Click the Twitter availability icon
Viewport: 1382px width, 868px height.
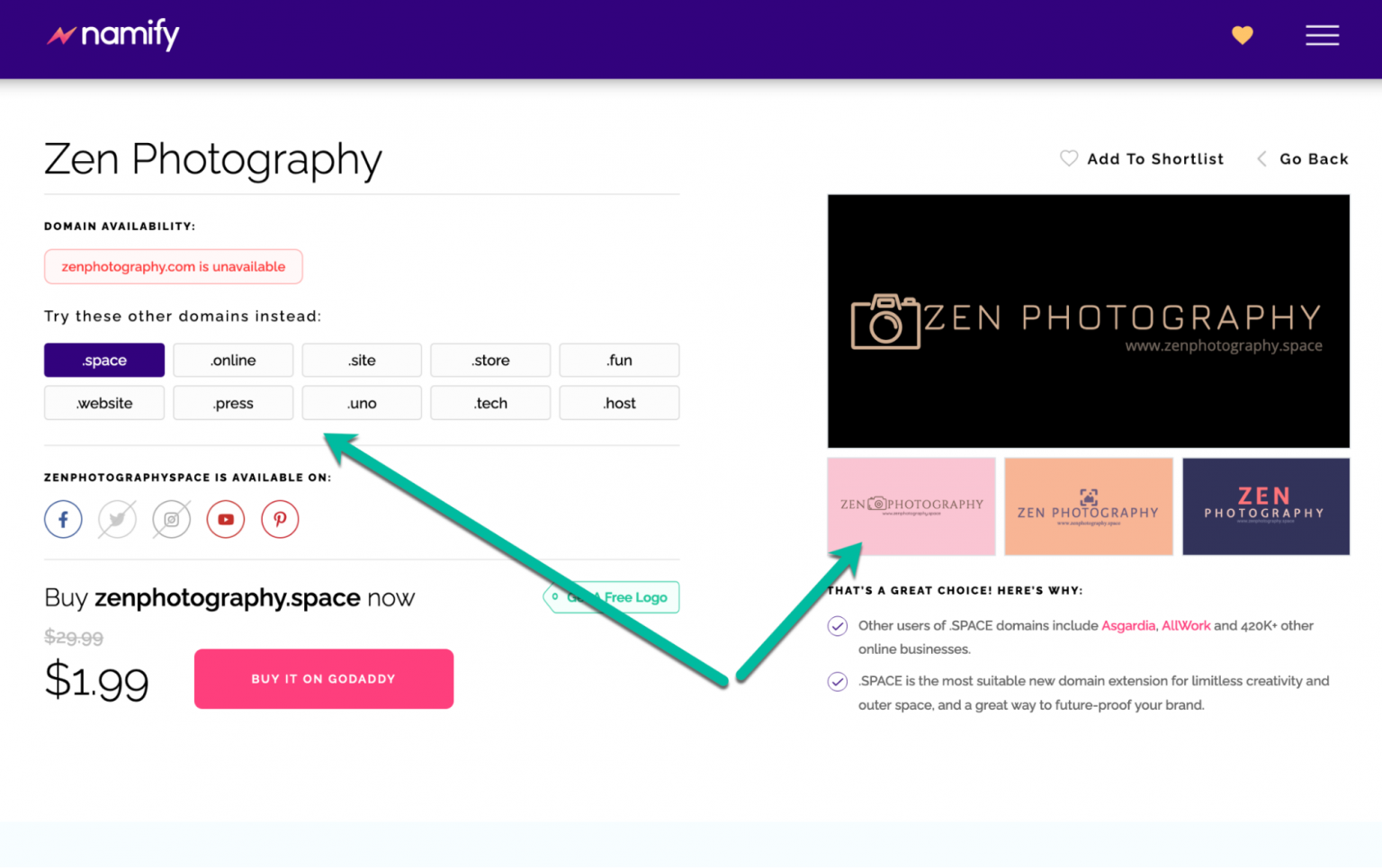(x=117, y=519)
